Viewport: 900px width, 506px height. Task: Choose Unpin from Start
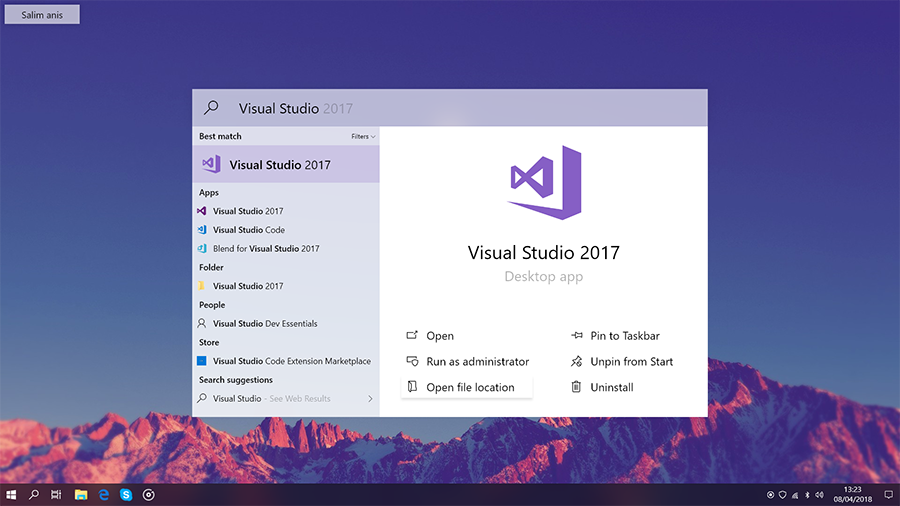coord(631,361)
